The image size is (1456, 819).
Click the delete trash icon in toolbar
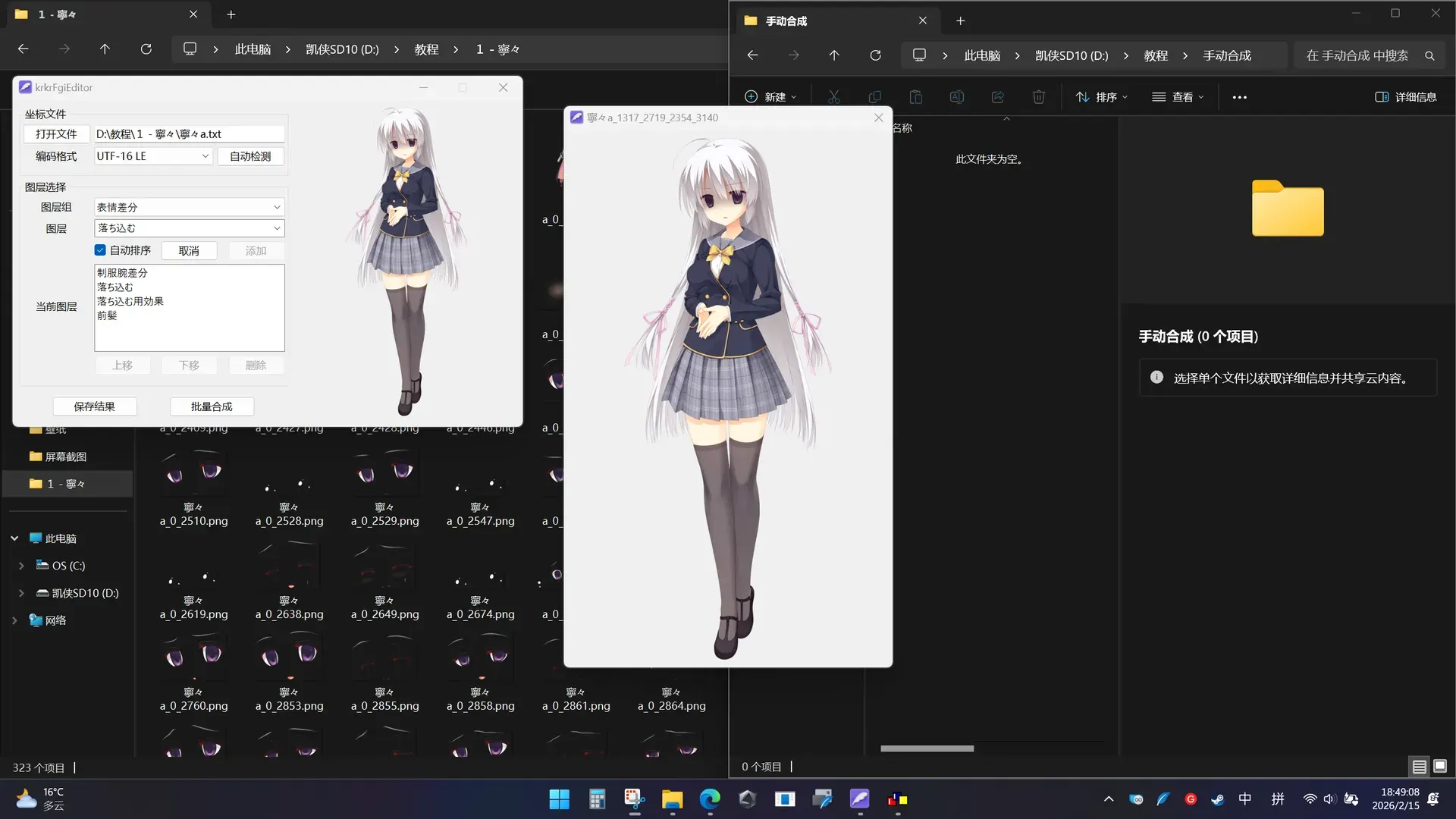[1039, 97]
